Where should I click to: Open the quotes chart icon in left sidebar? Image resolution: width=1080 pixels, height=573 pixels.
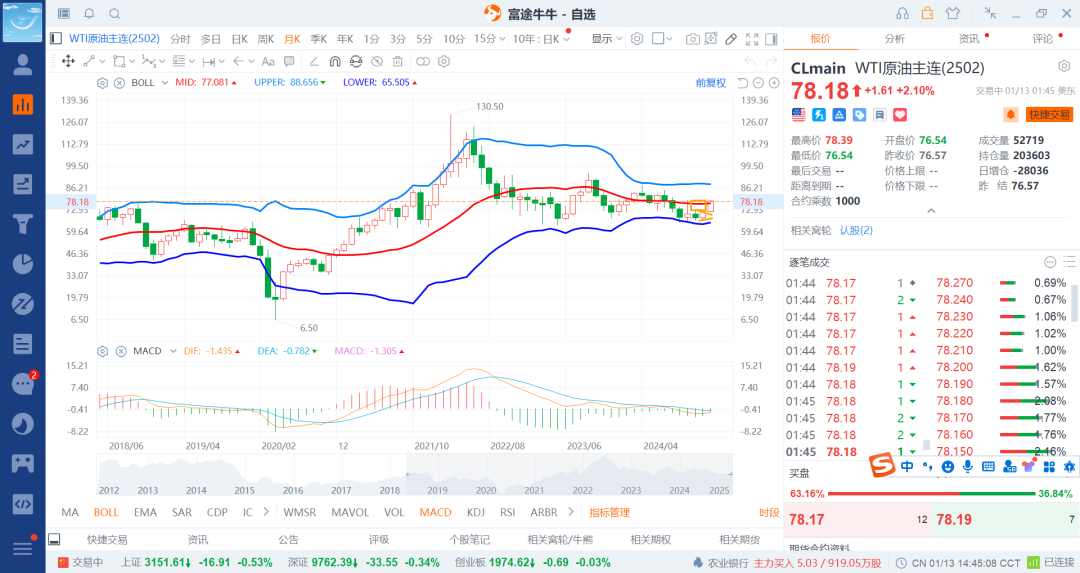[22, 104]
